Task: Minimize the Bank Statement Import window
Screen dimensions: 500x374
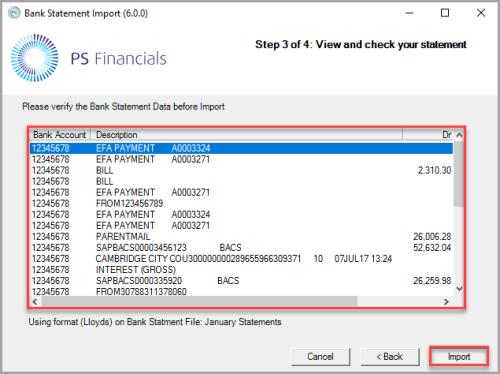Action: 409,13
